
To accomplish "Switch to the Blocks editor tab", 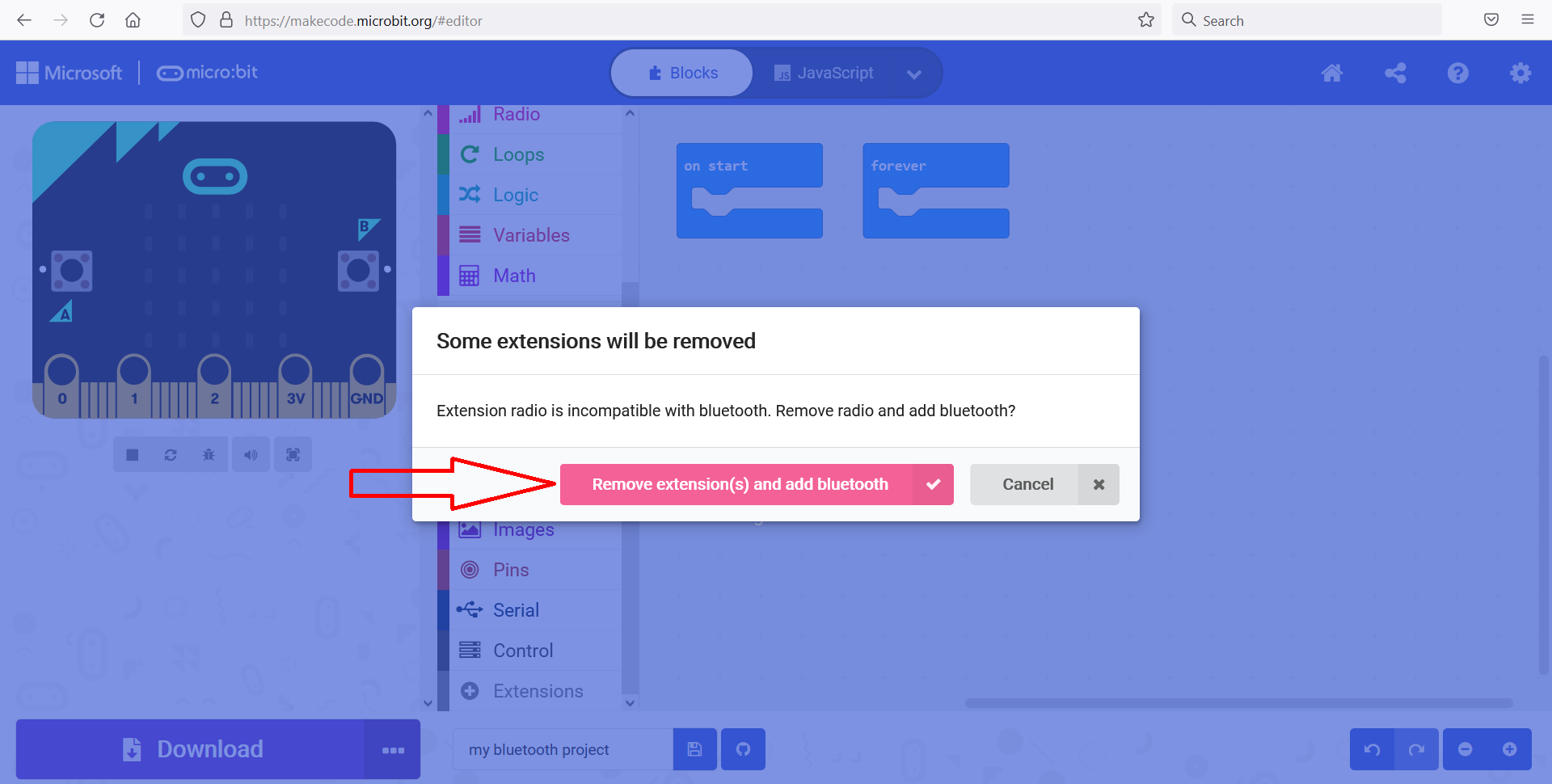I will coord(682,73).
